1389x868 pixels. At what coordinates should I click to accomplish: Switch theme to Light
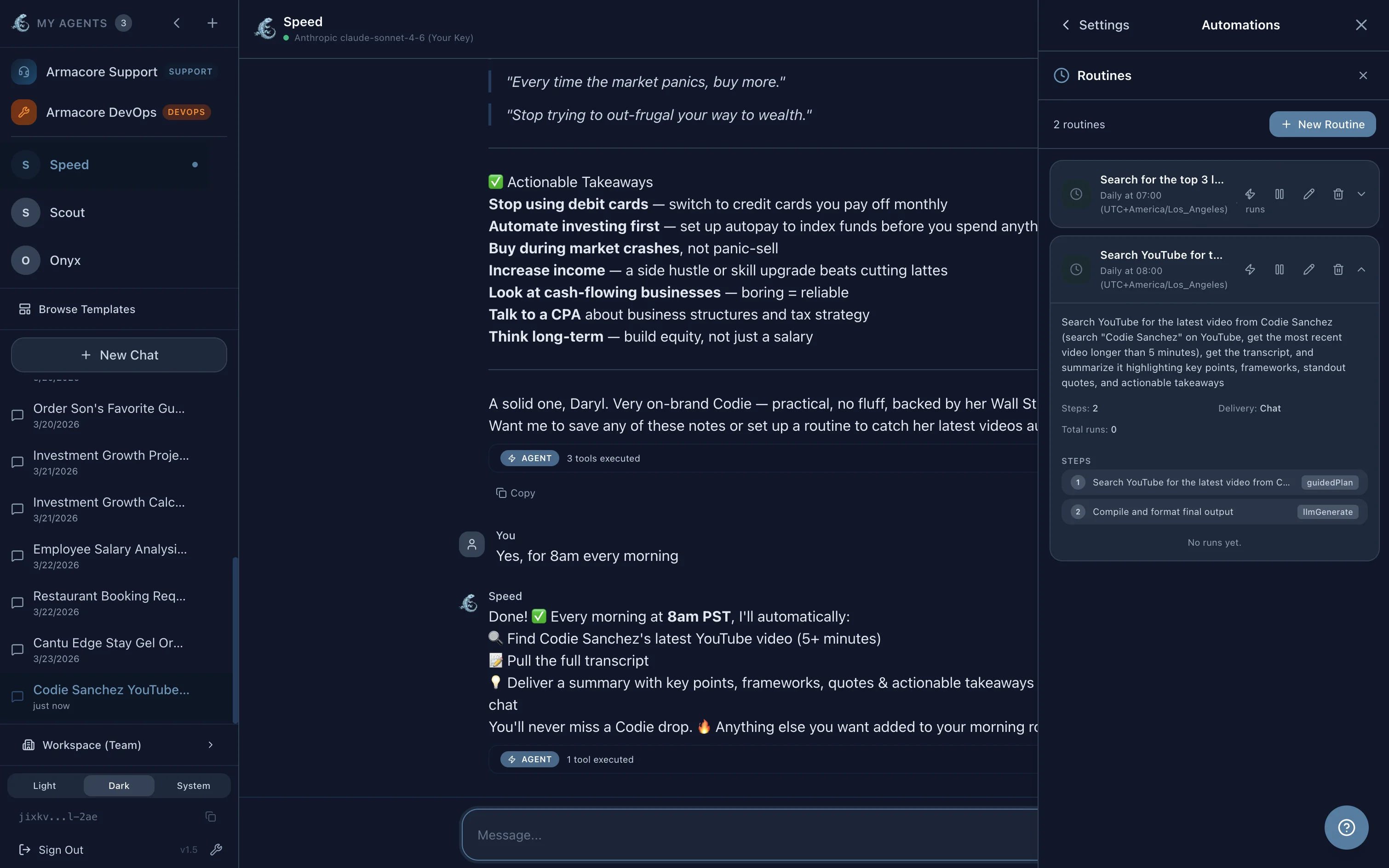click(x=44, y=785)
